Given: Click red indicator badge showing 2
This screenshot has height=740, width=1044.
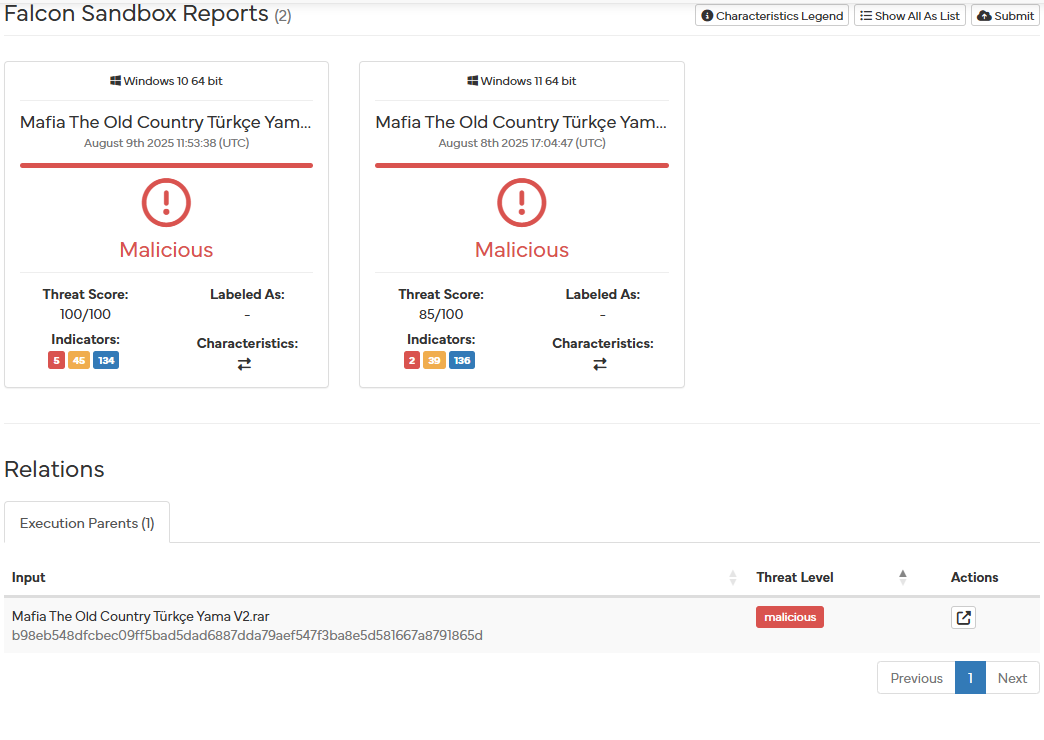Looking at the screenshot, I should pos(412,360).
